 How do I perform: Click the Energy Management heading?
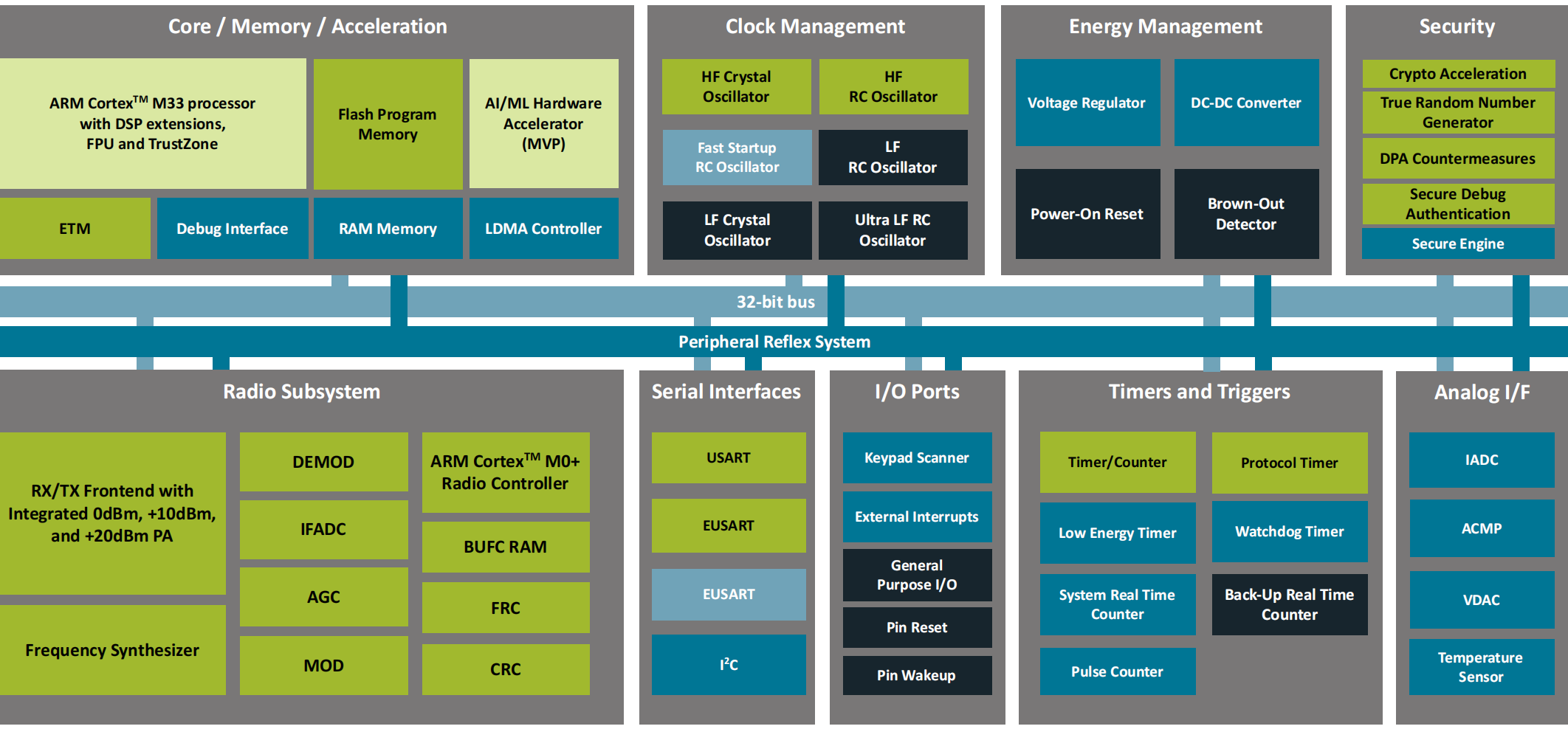(x=1166, y=27)
